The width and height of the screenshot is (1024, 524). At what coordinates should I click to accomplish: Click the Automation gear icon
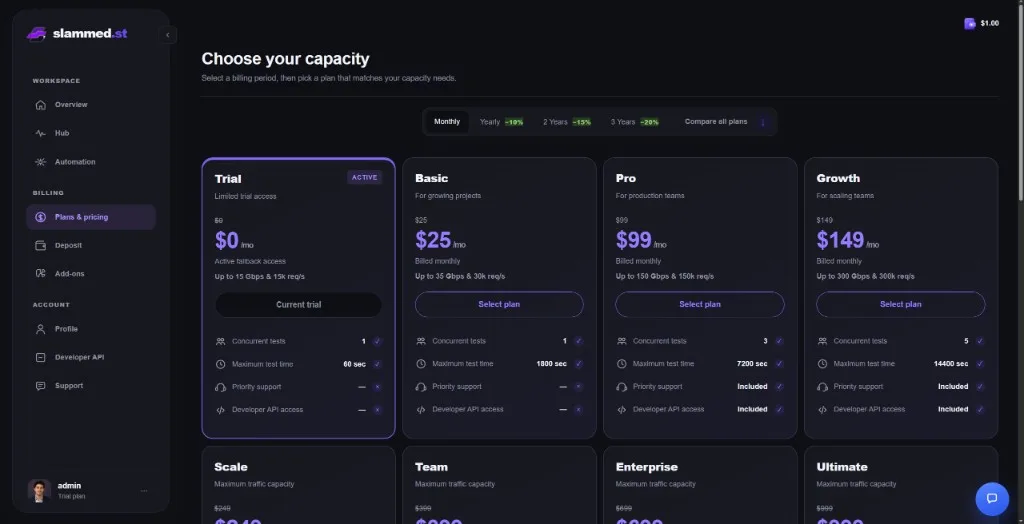(x=40, y=162)
